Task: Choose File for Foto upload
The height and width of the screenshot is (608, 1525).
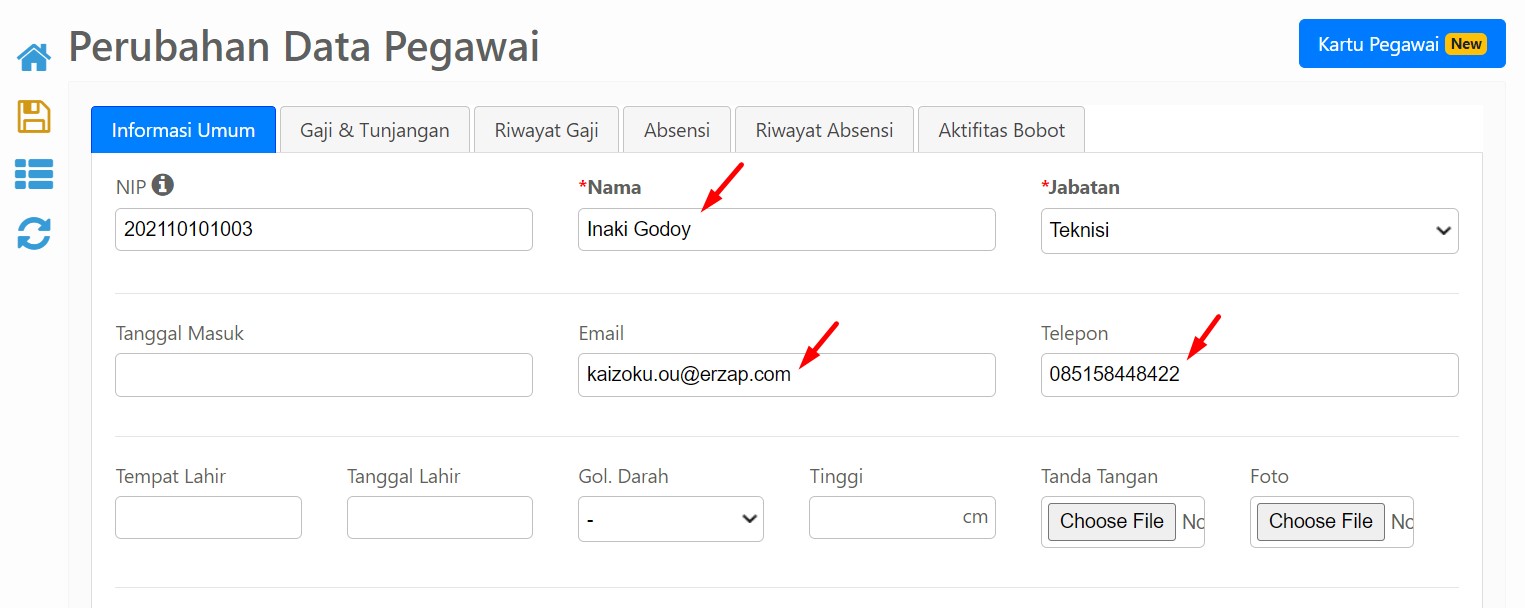Action: [1321, 521]
